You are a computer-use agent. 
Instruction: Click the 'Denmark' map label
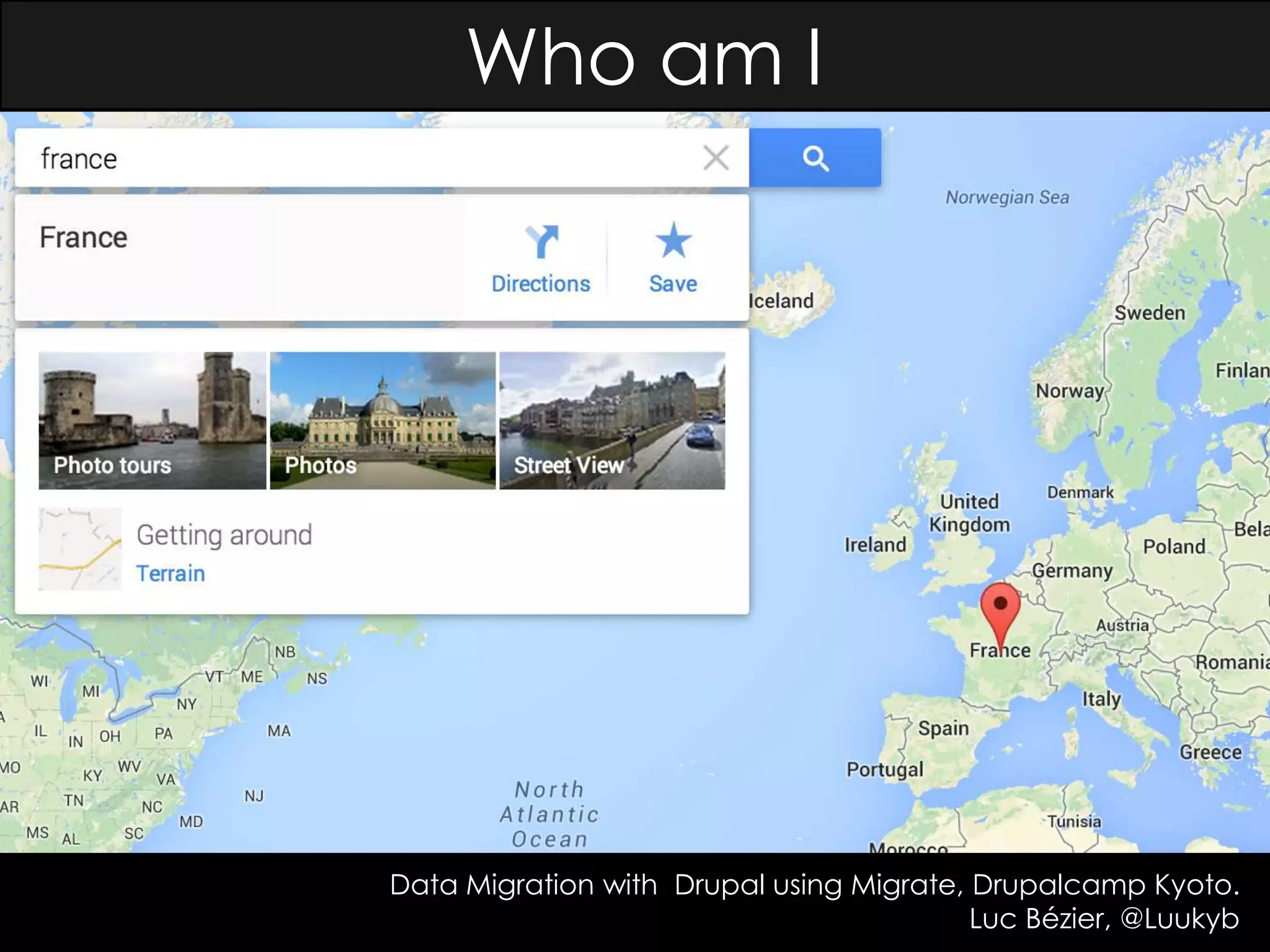click(1081, 493)
